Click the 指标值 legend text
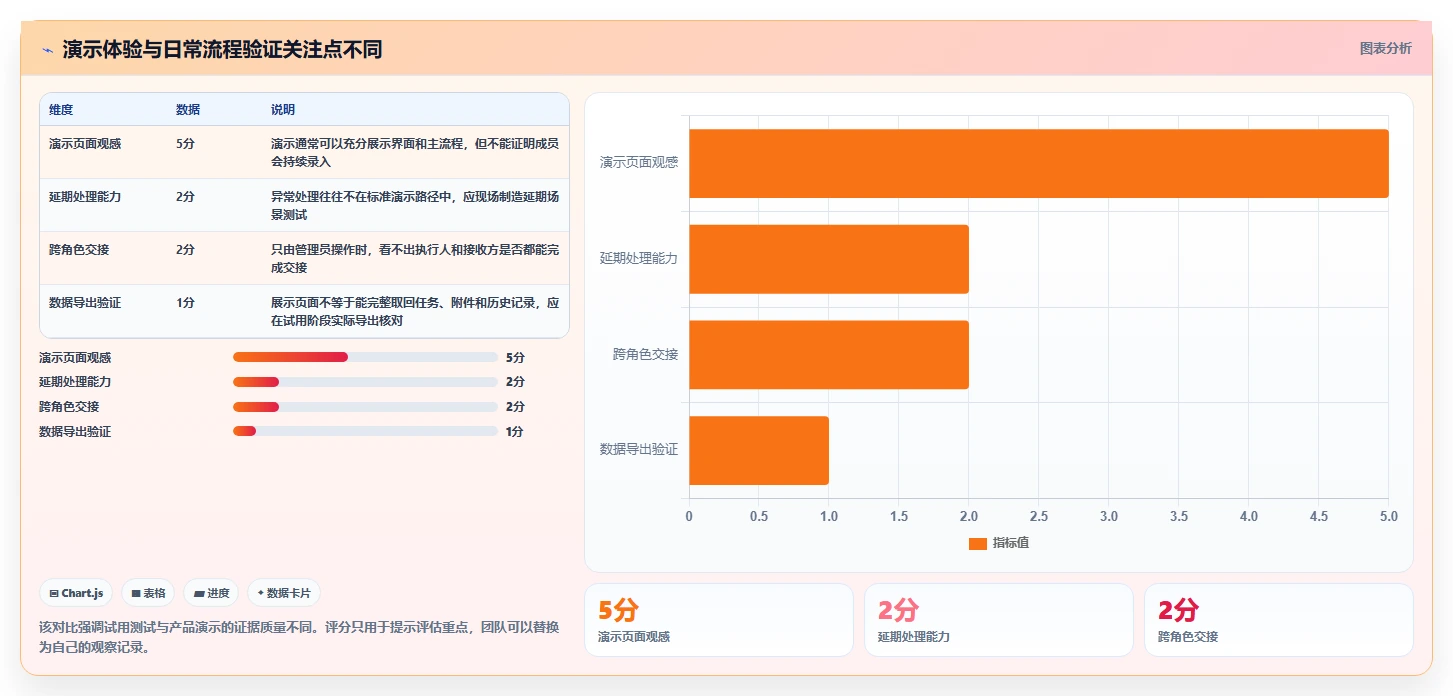This screenshot has height=696, width=1453. click(1011, 543)
